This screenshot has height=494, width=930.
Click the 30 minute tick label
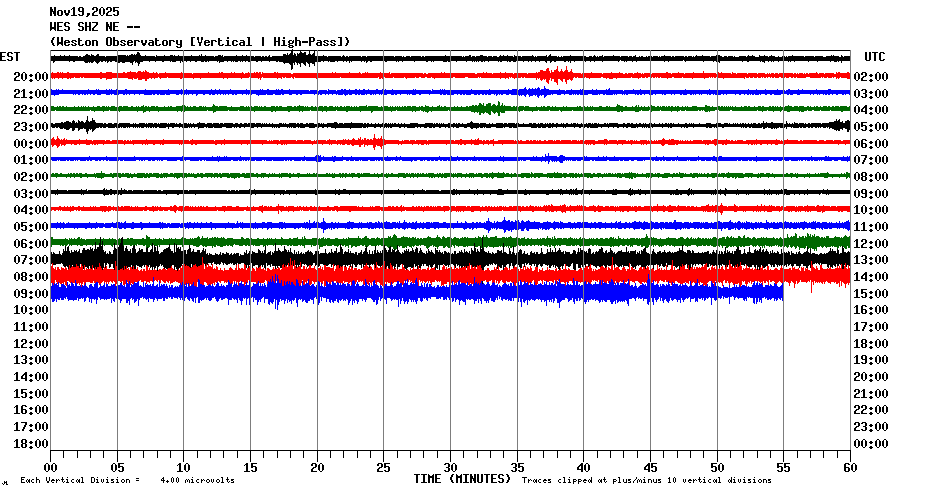pos(450,467)
